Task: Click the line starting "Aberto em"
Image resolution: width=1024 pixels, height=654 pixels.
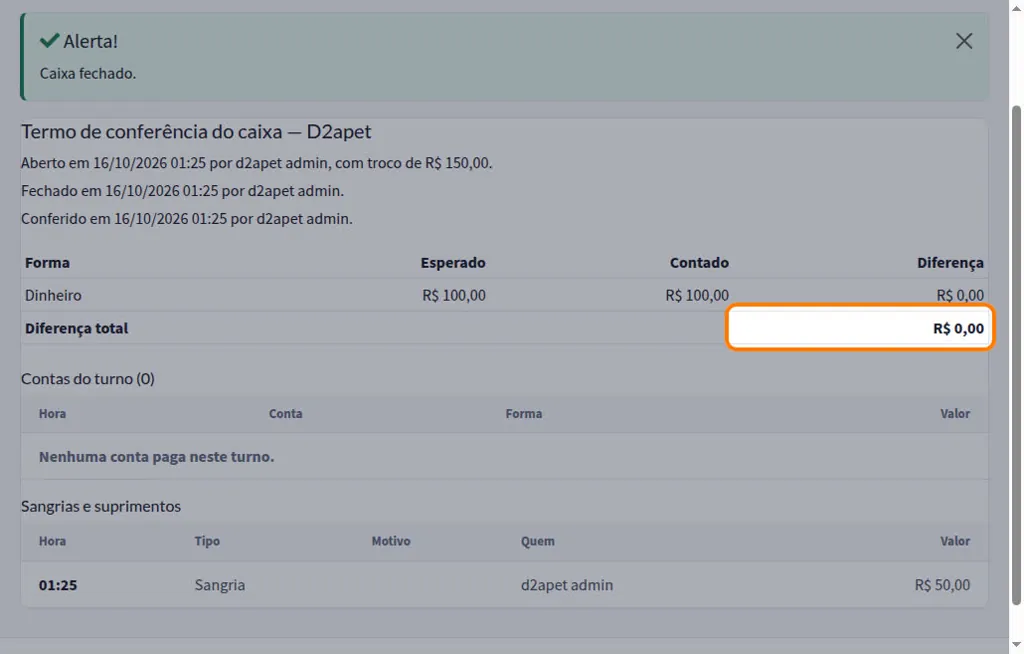Action: point(257,163)
